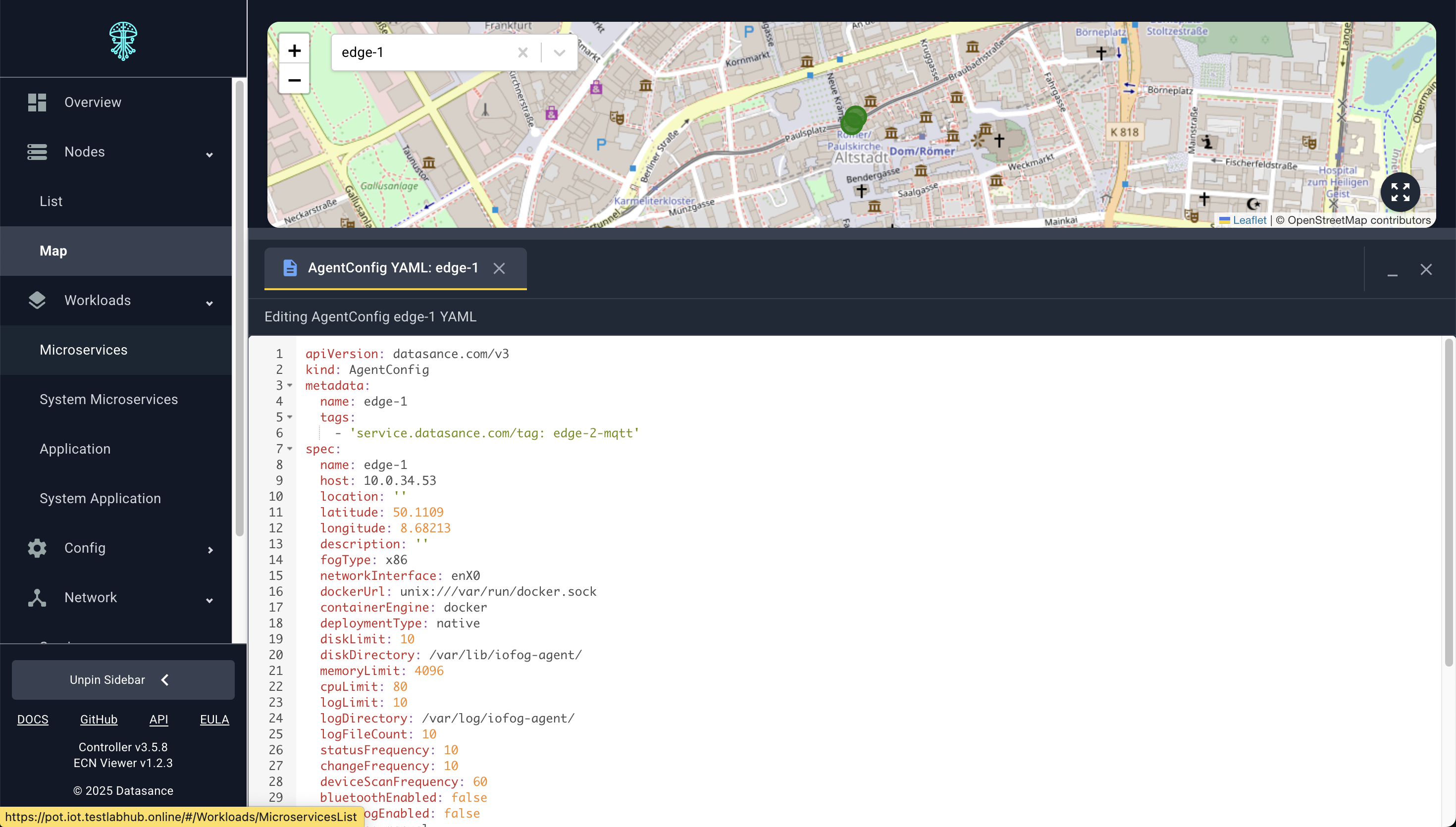Image resolution: width=1456 pixels, height=827 pixels.
Task: Open System Microservices under Workloads
Action: click(x=108, y=399)
